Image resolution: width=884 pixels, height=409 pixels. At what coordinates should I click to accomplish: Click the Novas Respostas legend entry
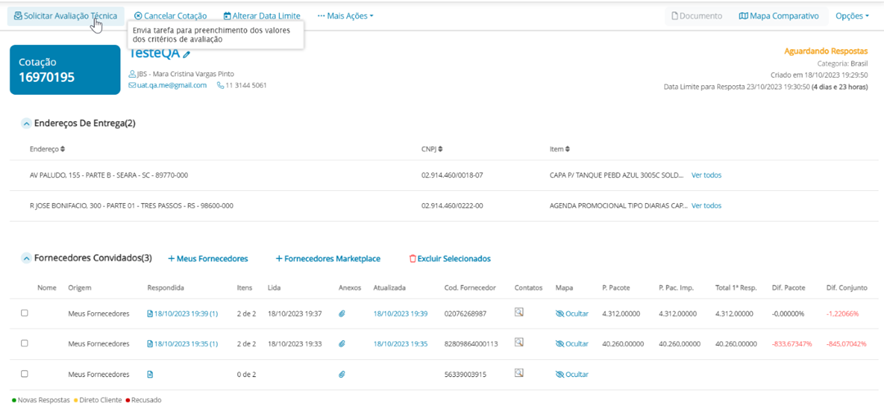point(40,400)
